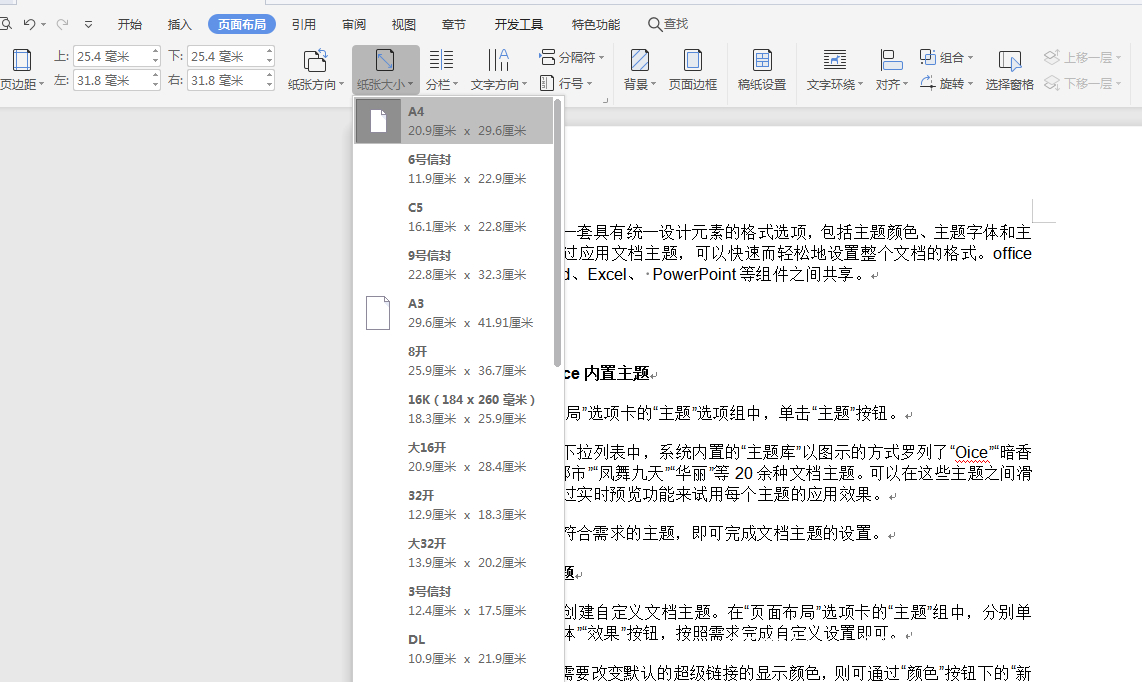The image size is (1142, 682).
Task: Select the A4 paper size
Action: click(x=454, y=120)
